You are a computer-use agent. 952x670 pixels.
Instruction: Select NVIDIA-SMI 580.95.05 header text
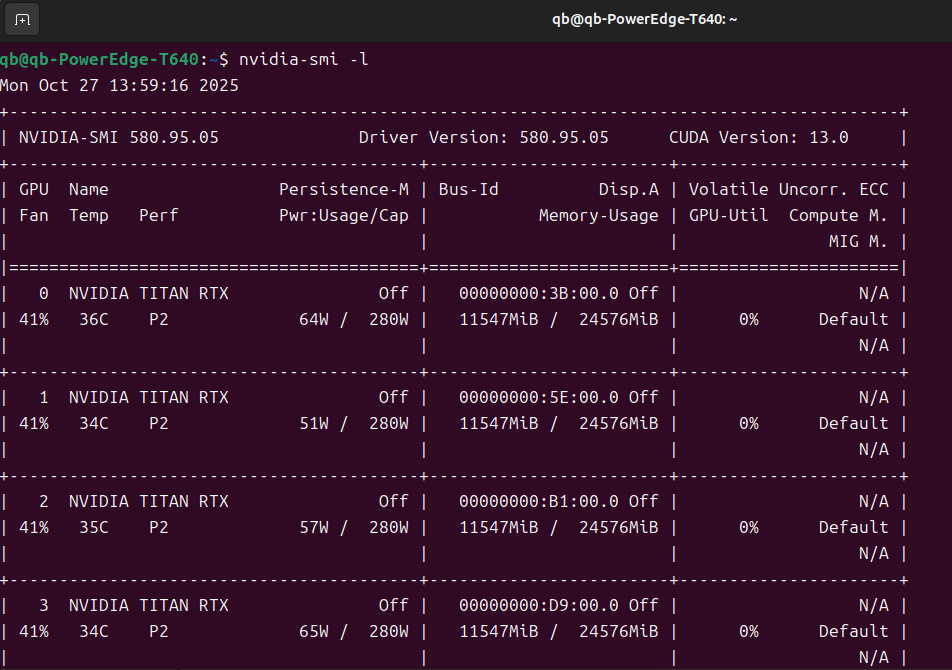click(119, 138)
